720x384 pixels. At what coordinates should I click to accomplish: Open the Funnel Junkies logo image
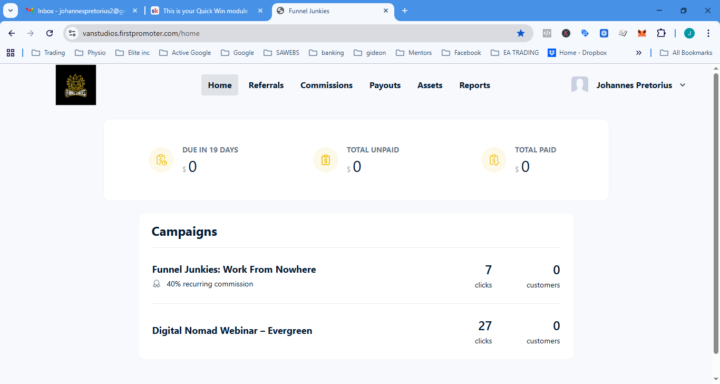(x=76, y=85)
